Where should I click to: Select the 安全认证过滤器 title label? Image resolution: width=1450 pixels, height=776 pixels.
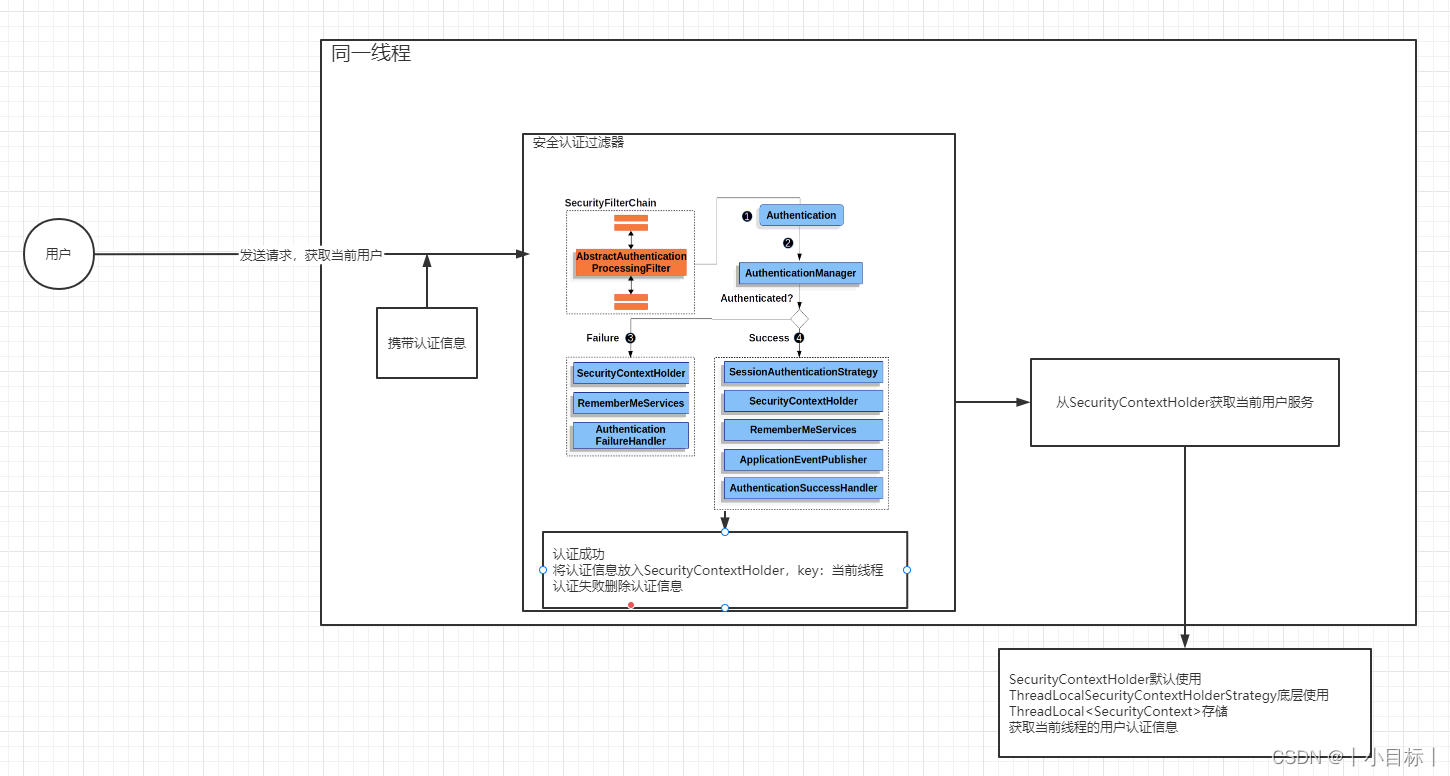tap(578, 142)
